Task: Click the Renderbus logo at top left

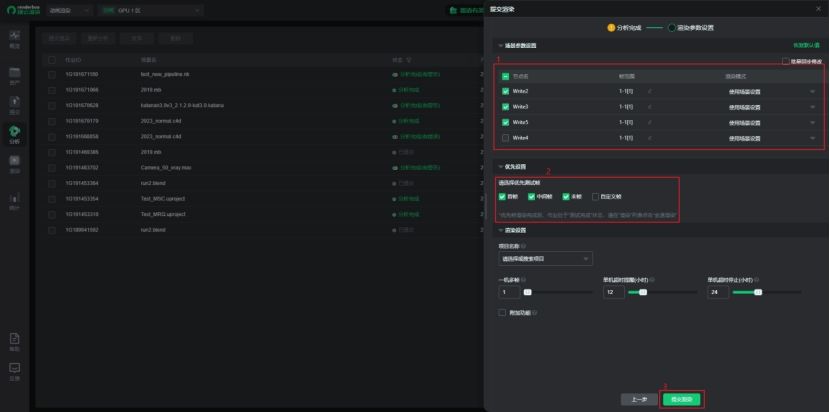Action: click(24, 10)
